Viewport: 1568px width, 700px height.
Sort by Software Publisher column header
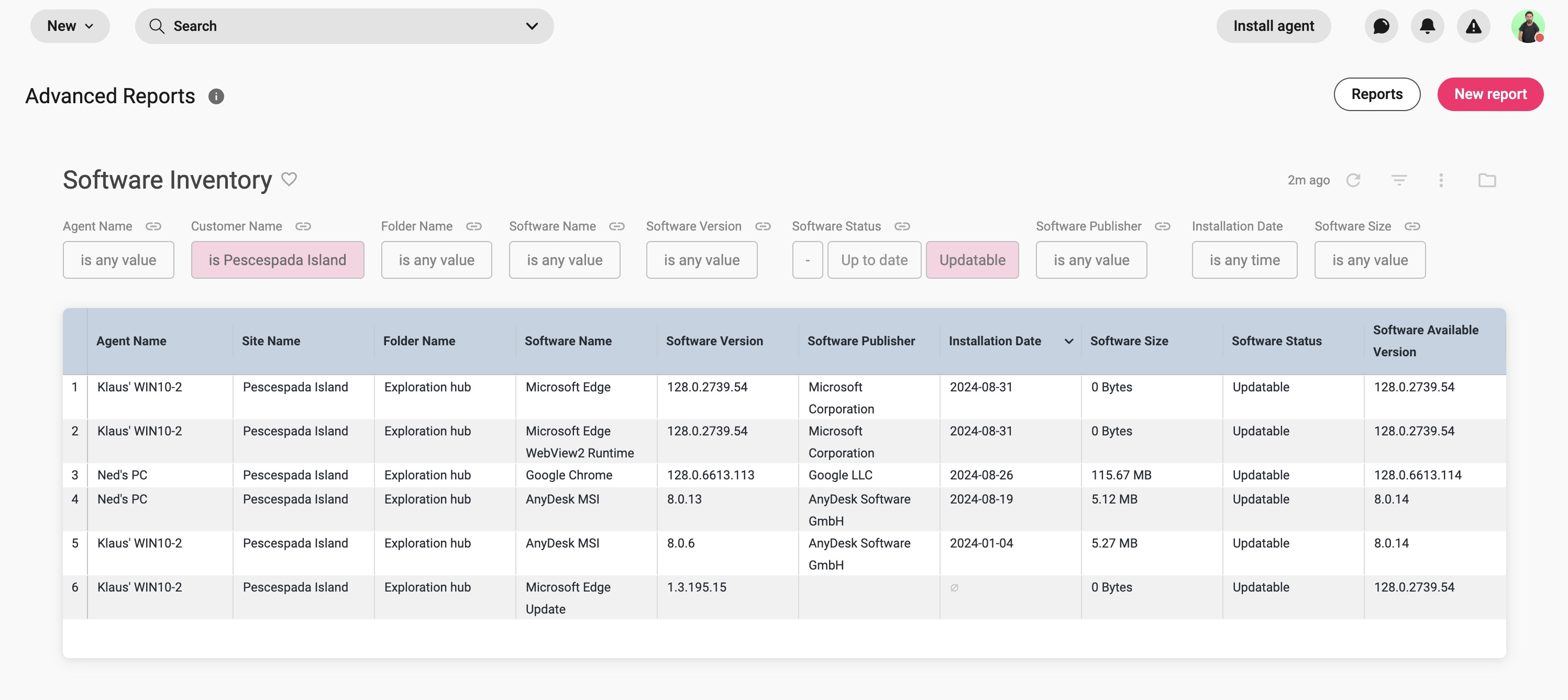pos(860,341)
